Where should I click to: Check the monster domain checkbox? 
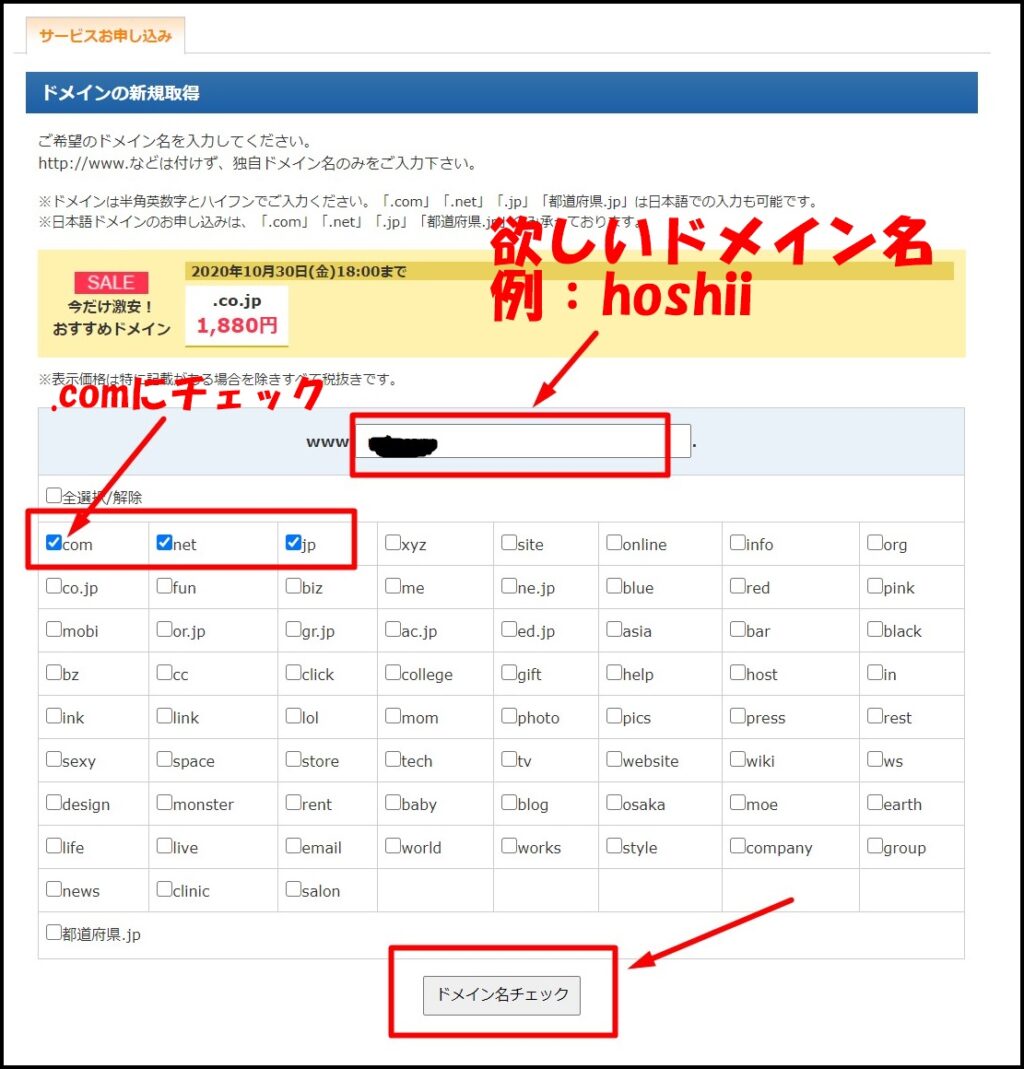[x=164, y=802]
